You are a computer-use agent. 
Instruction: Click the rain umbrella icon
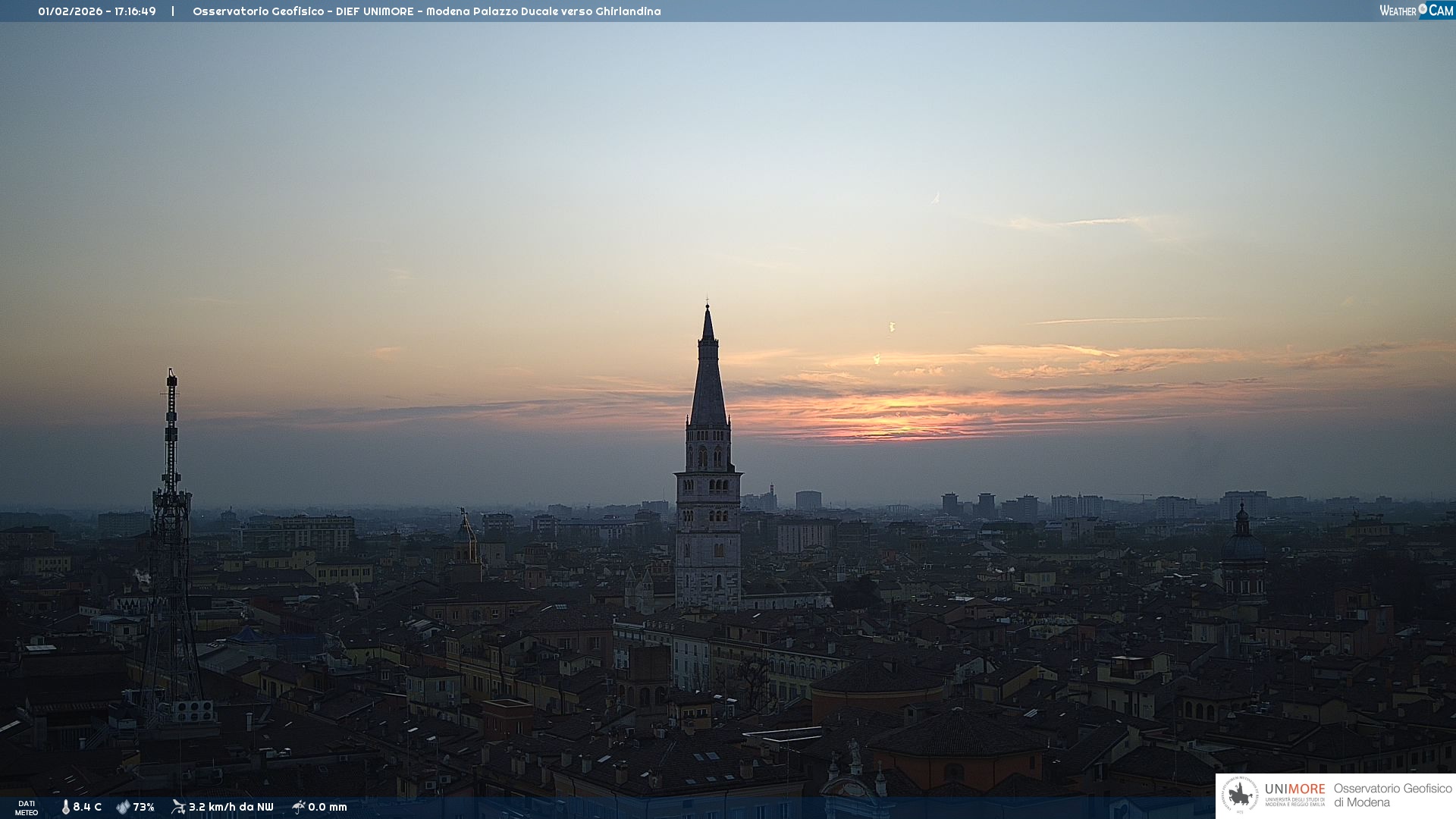click(298, 807)
